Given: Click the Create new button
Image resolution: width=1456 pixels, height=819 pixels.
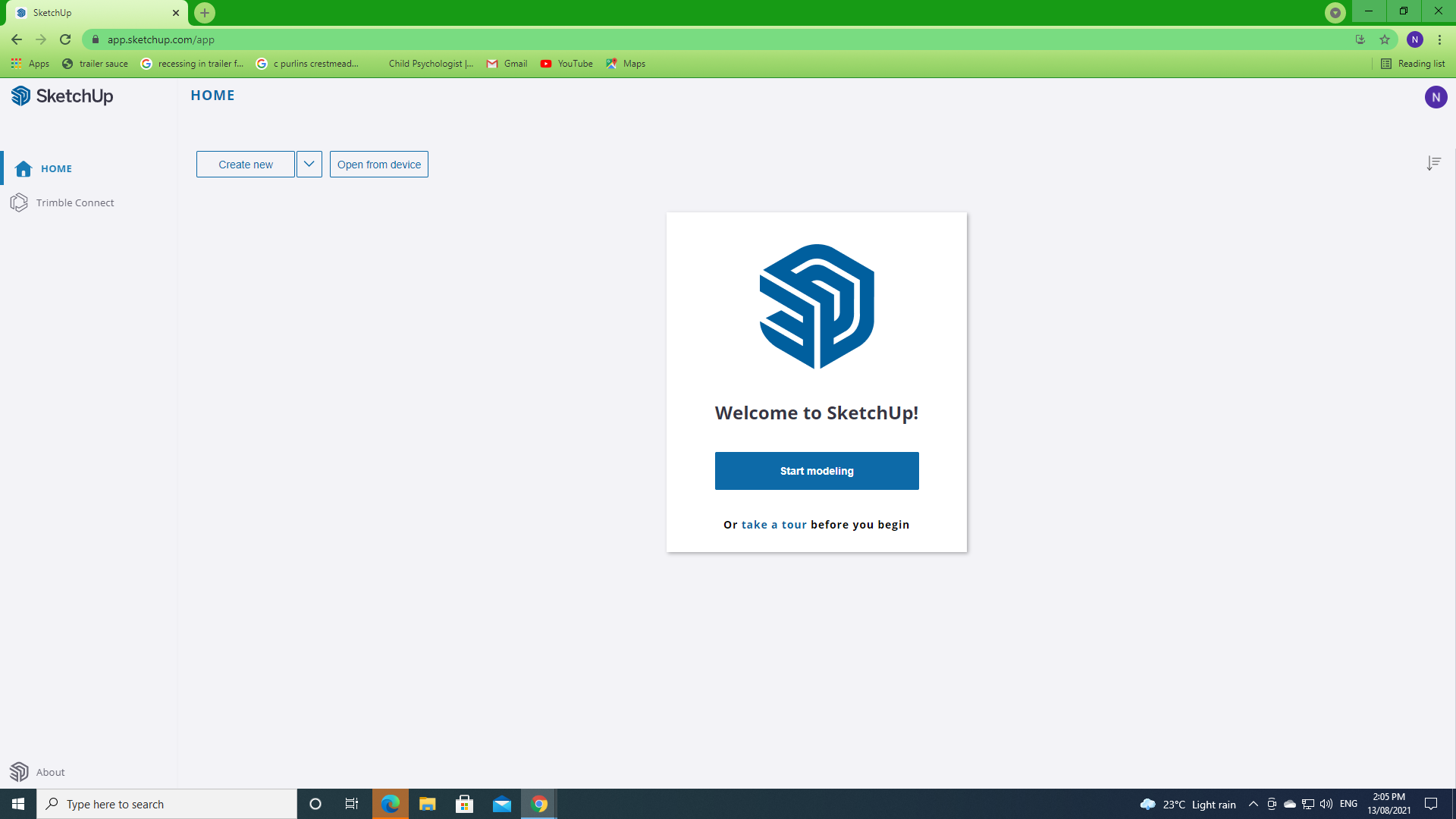Looking at the screenshot, I should [x=245, y=164].
